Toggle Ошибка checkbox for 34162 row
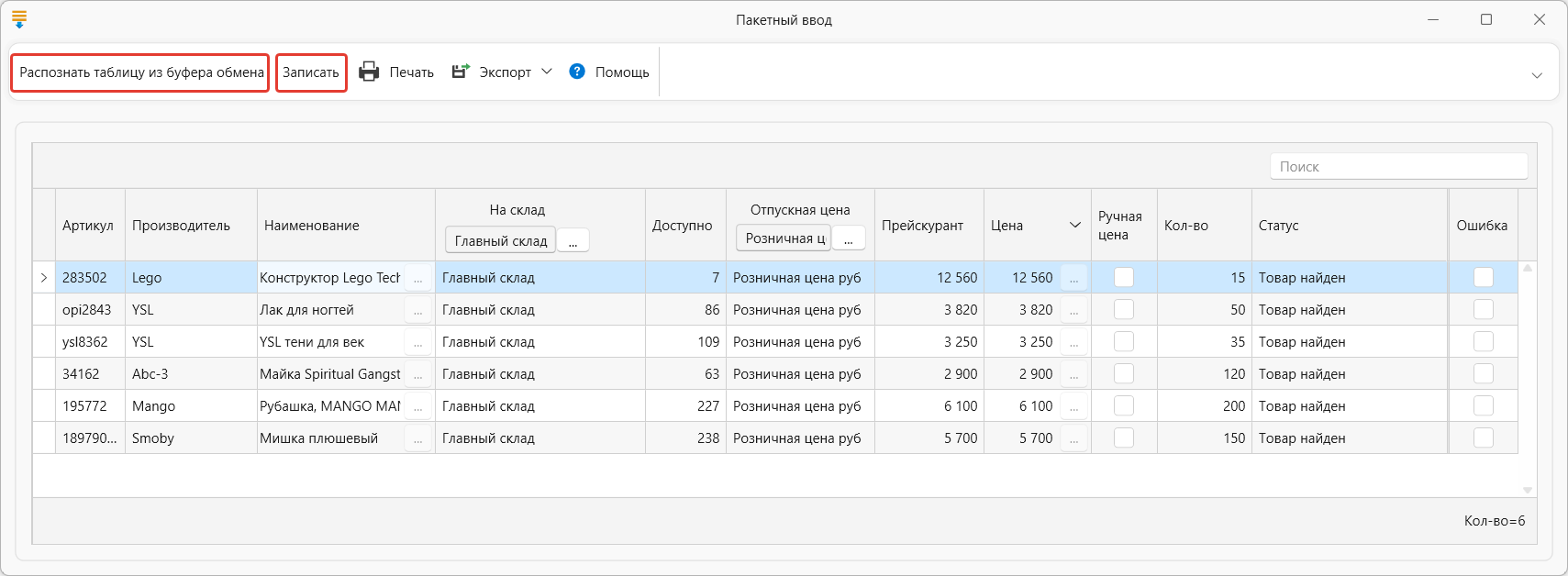 point(1484,373)
